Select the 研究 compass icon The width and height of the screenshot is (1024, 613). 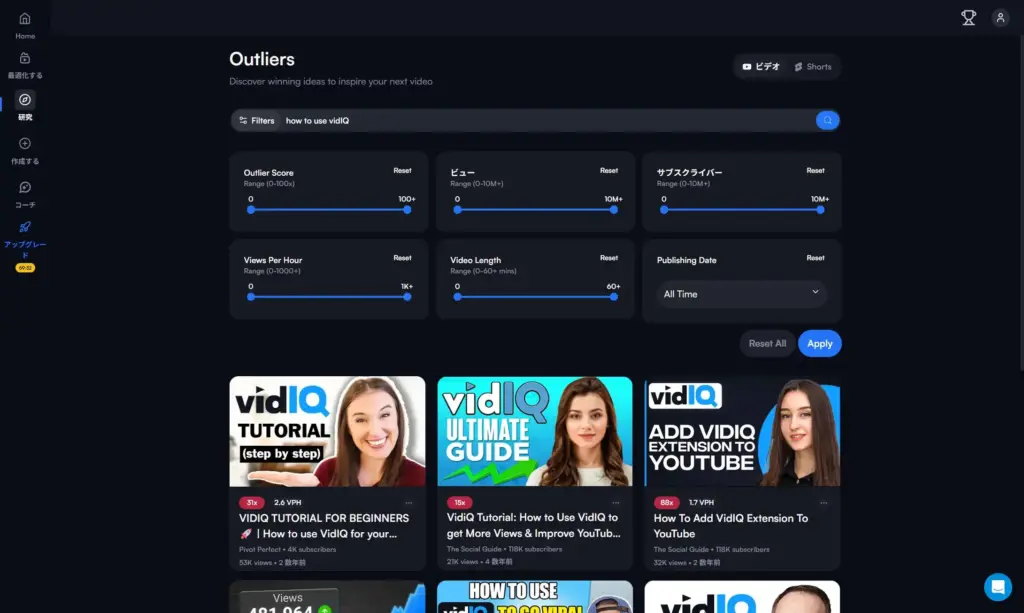pos(25,100)
